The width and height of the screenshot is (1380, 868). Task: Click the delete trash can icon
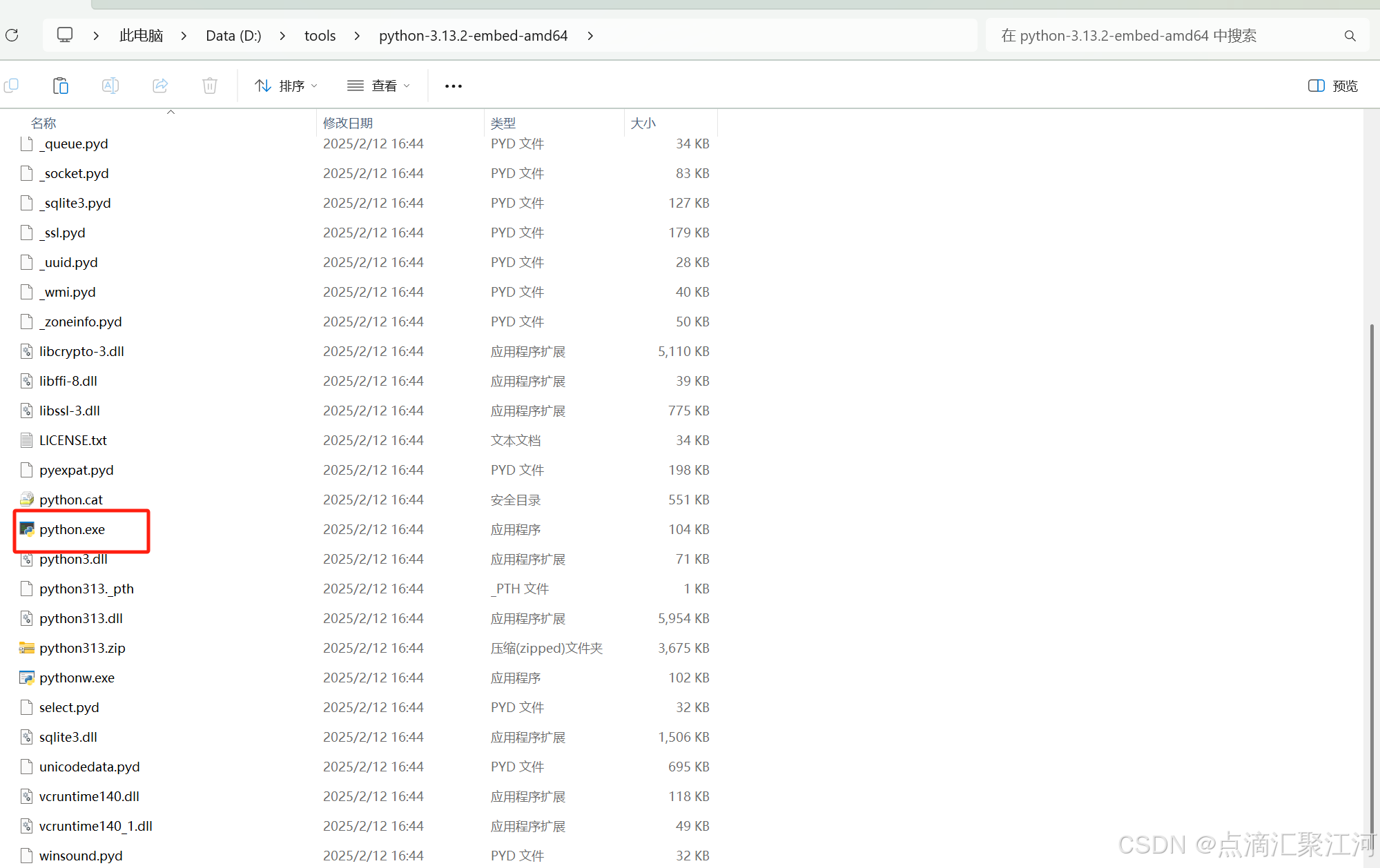(210, 86)
